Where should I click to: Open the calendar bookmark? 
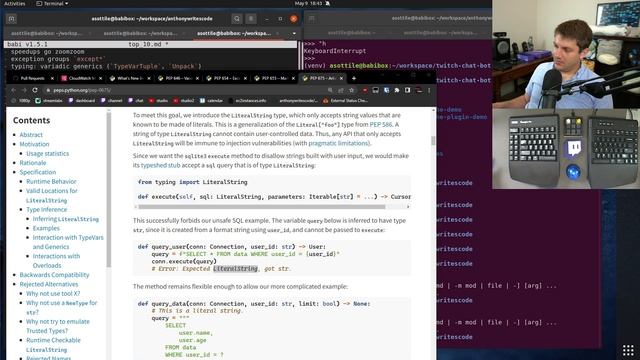[211, 100]
